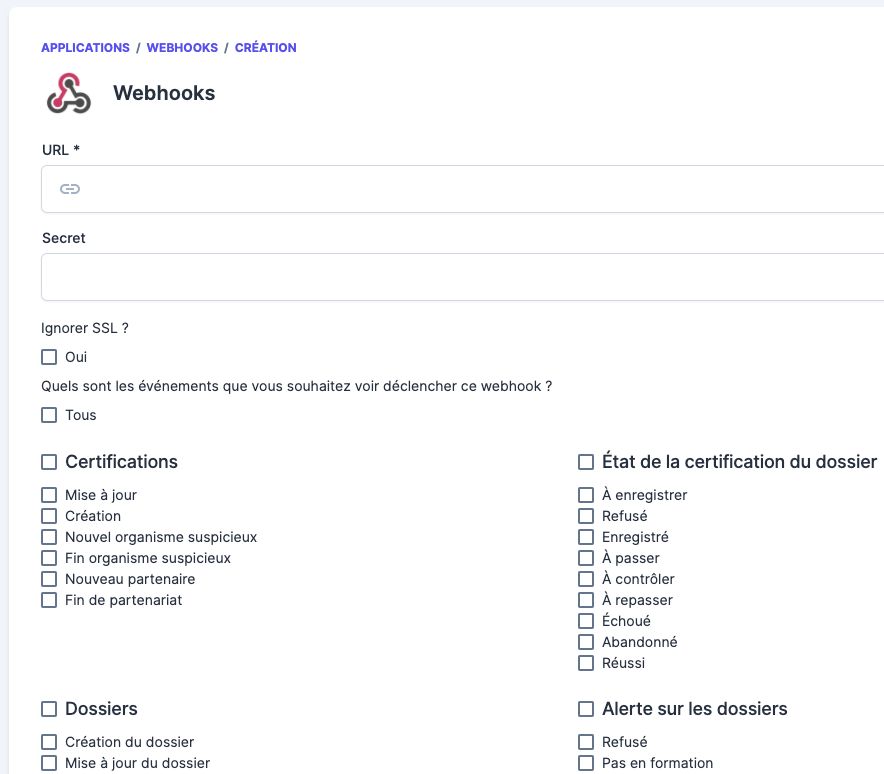
Task: Check the 'Échoué' state option
Action: (x=586, y=621)
